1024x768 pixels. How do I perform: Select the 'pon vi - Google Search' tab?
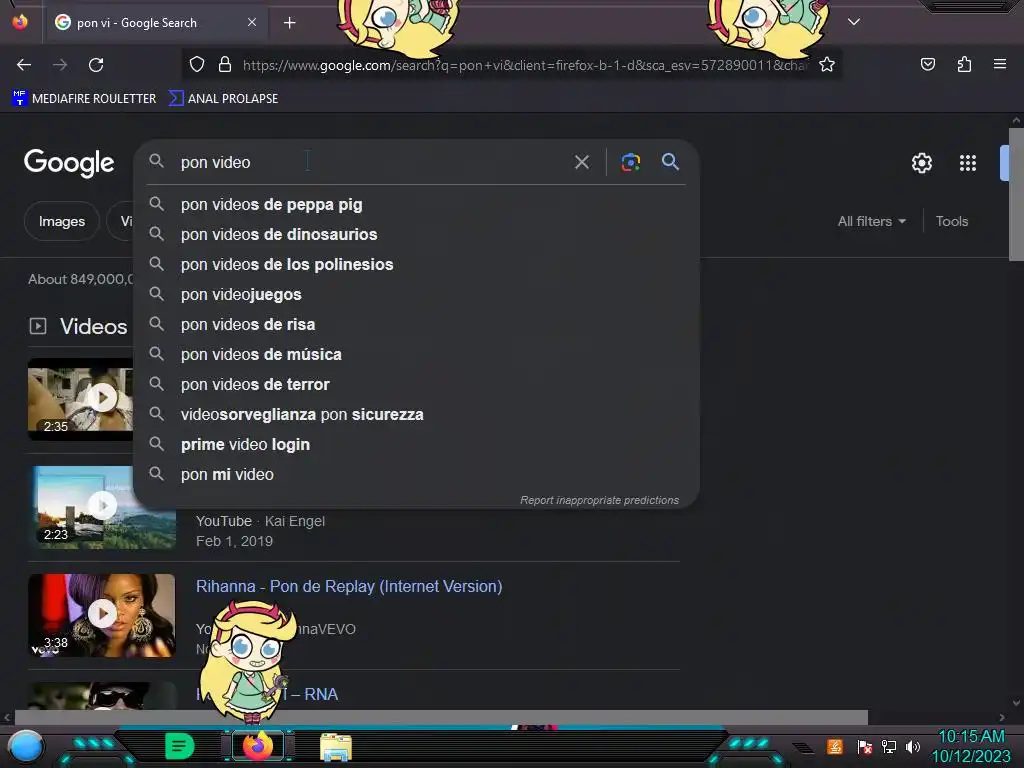pos(156,23)
